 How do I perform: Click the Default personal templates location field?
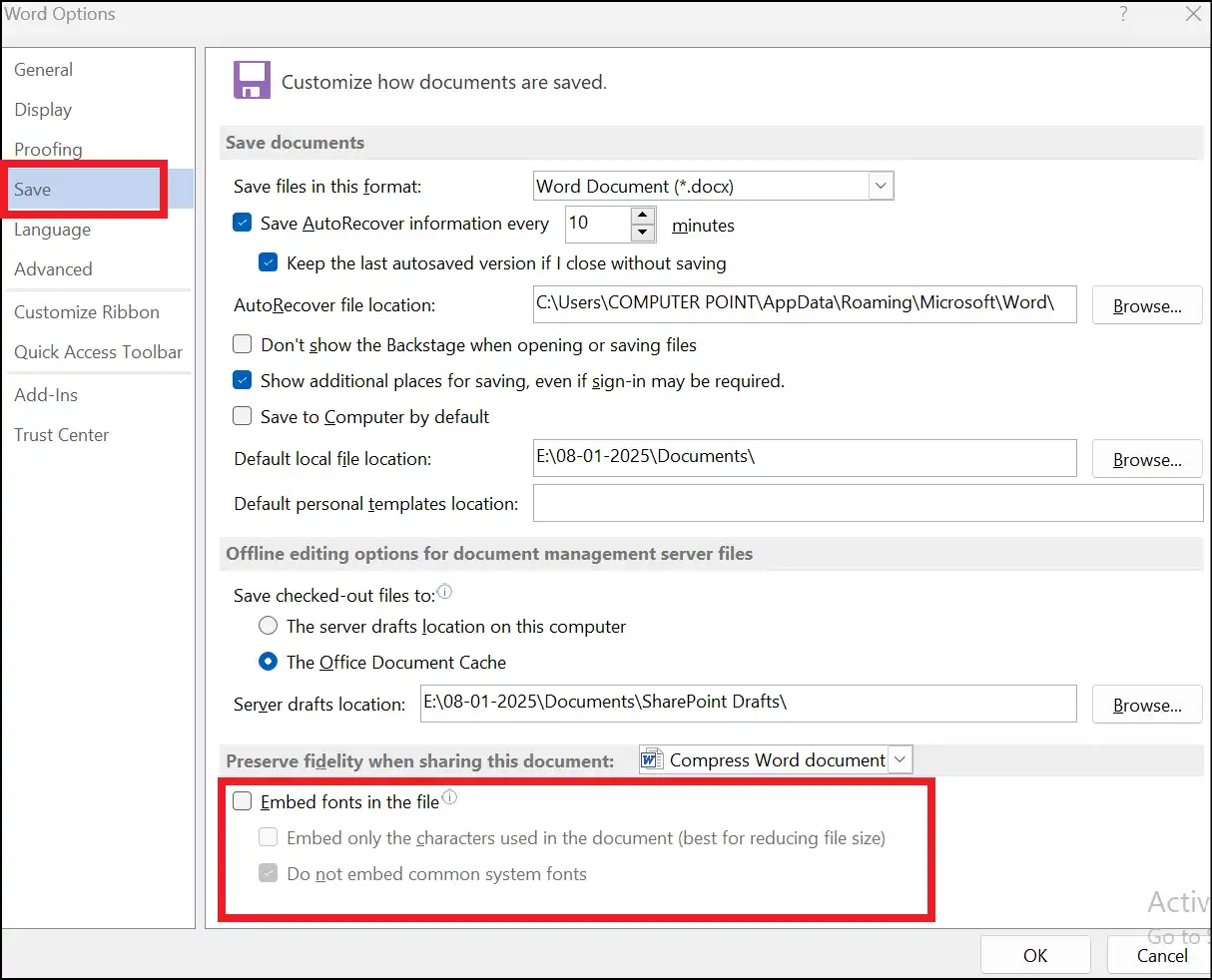868,503
